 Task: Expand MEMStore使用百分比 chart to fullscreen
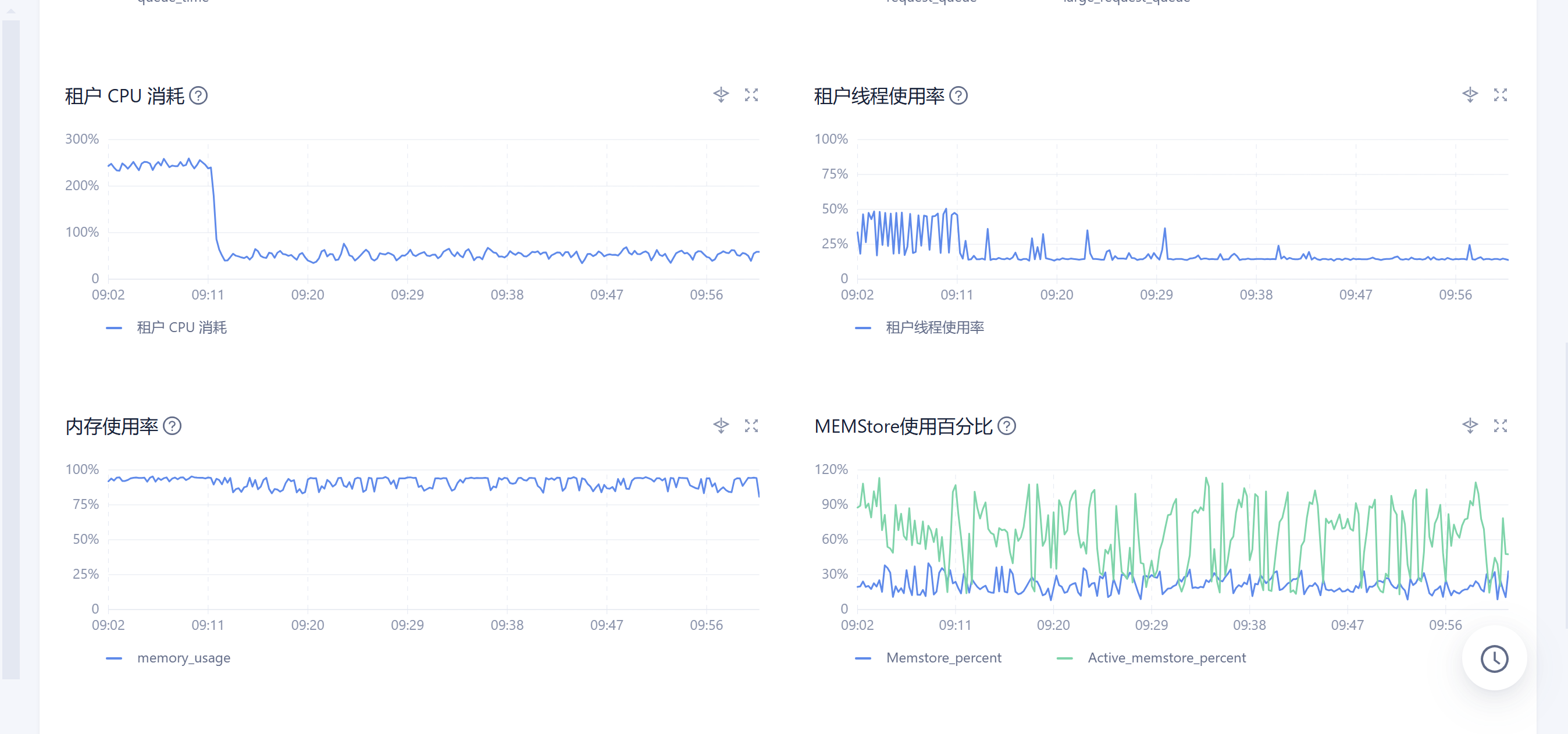point(1500,425)
